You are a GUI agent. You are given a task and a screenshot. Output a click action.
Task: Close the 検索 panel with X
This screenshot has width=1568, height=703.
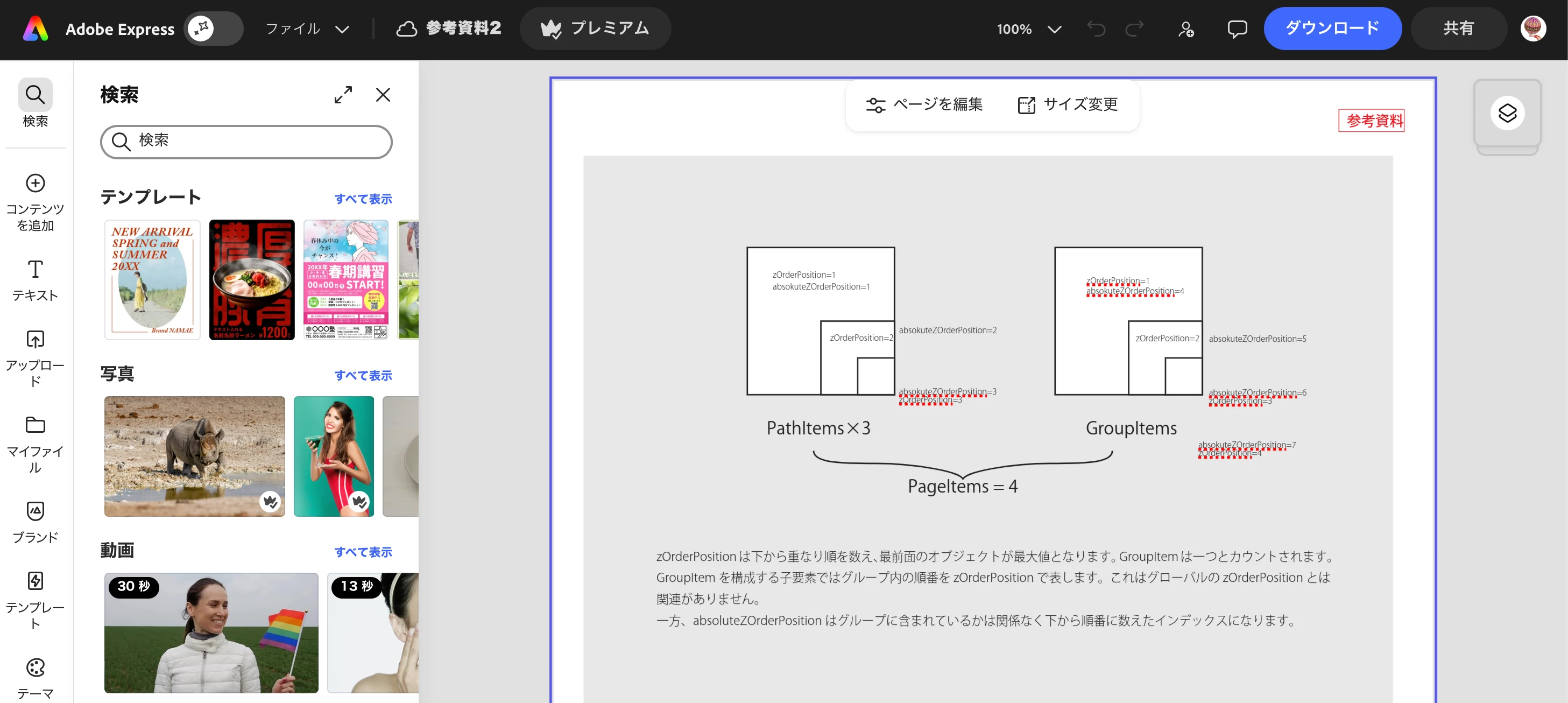pos(383,95)
